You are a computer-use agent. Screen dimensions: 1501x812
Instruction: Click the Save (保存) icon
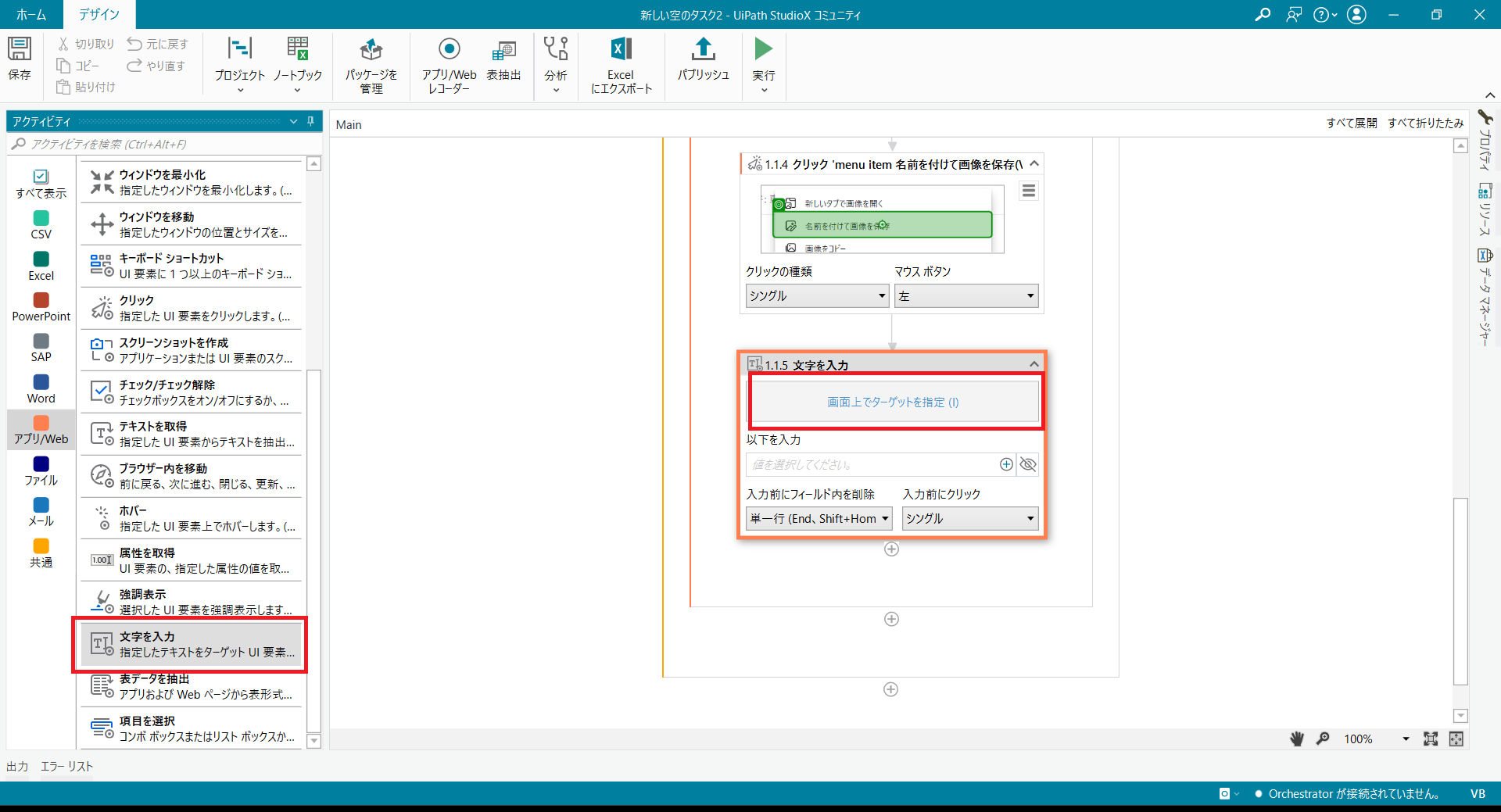(x=20, y=50)
